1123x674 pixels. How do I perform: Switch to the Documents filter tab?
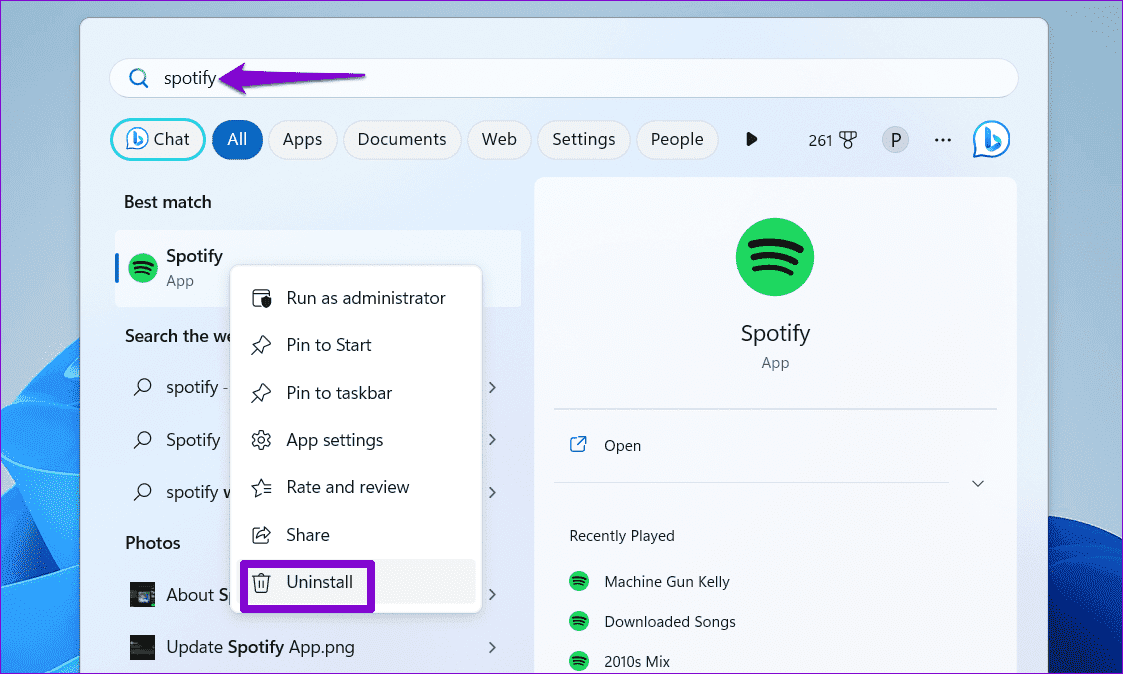click(402, 140)
